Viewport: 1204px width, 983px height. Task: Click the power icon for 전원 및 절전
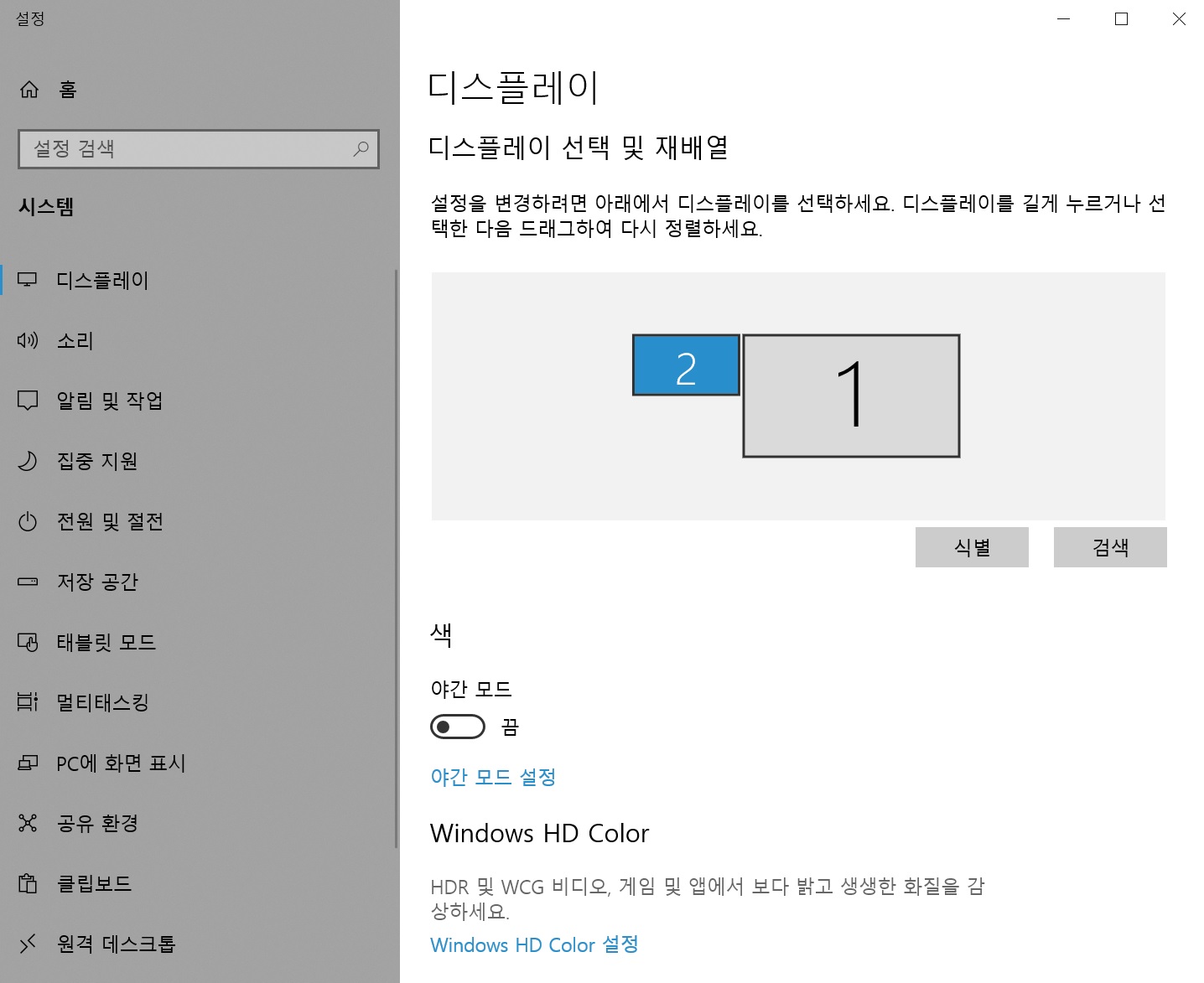tap(28, 521)
